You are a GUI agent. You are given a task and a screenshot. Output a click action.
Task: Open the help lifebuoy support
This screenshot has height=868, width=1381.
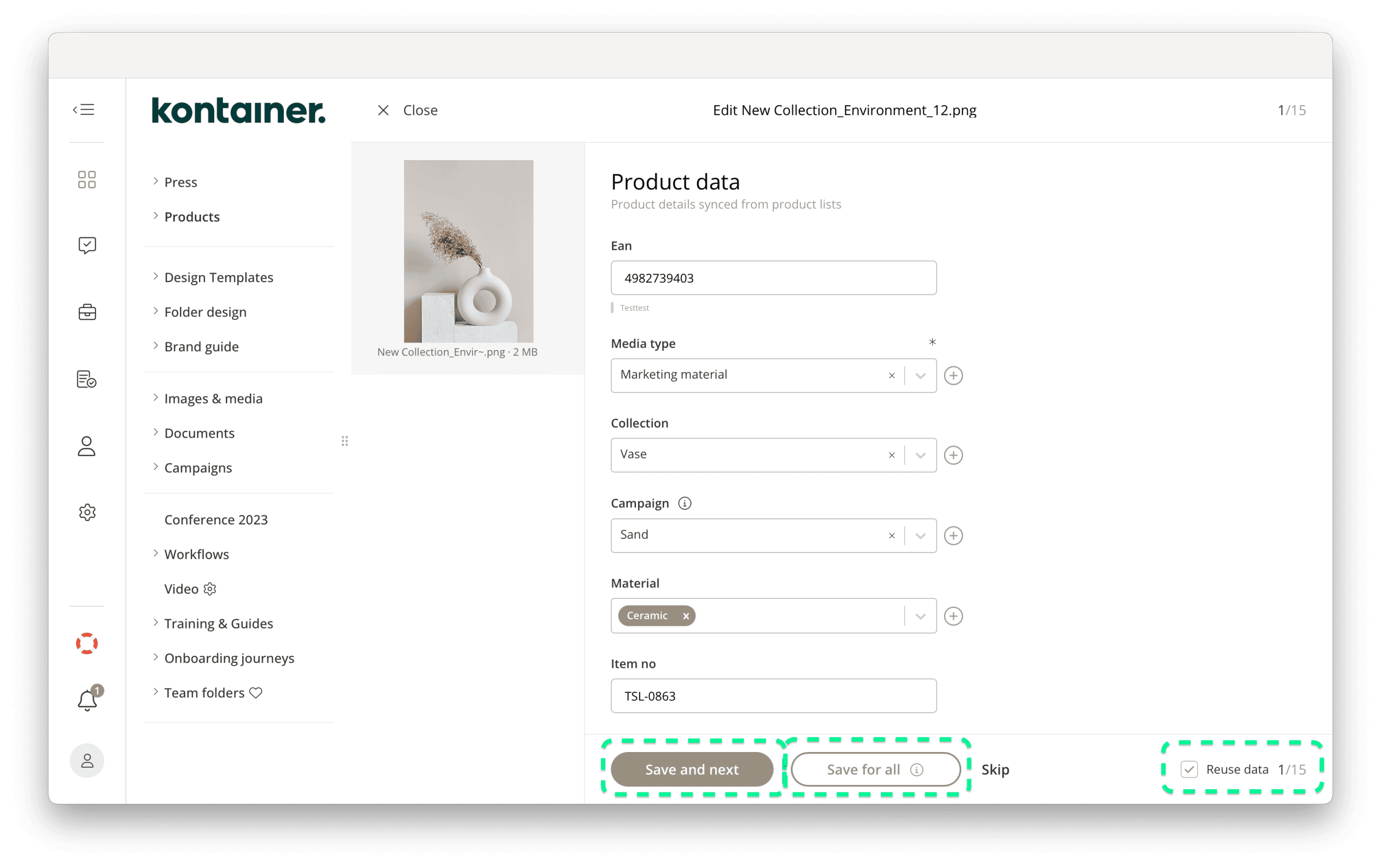[87, 643]
